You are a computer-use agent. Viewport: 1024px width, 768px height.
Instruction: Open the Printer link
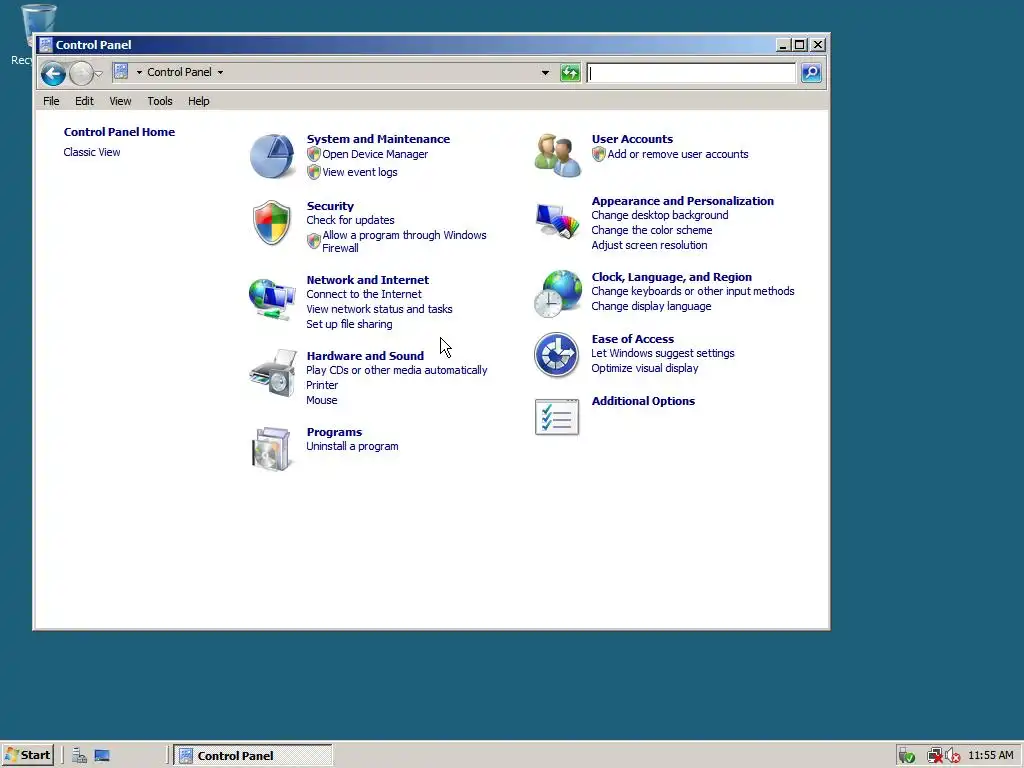[x=322, y=385]
